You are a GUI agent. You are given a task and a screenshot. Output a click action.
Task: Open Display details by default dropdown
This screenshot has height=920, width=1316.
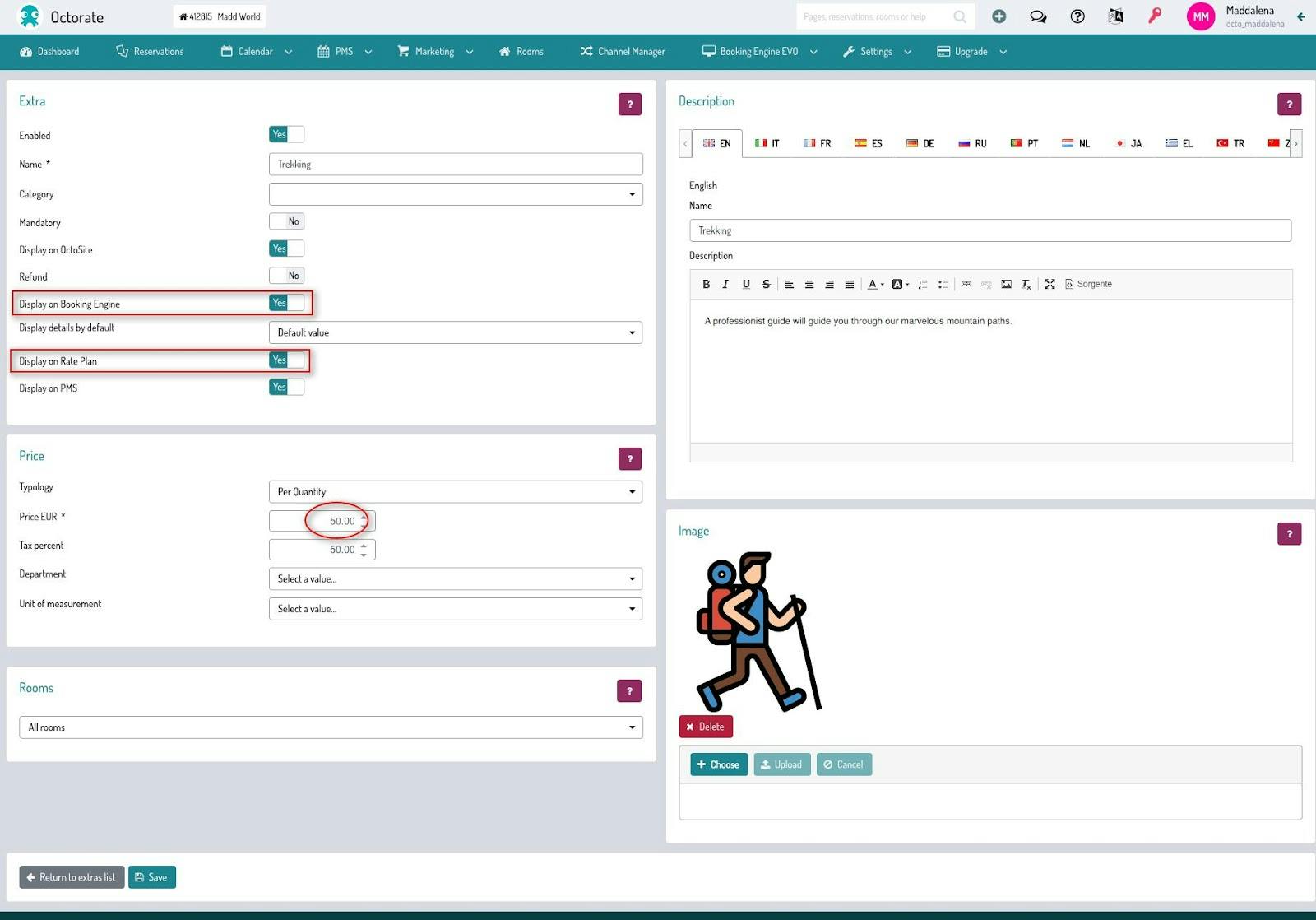456,332
